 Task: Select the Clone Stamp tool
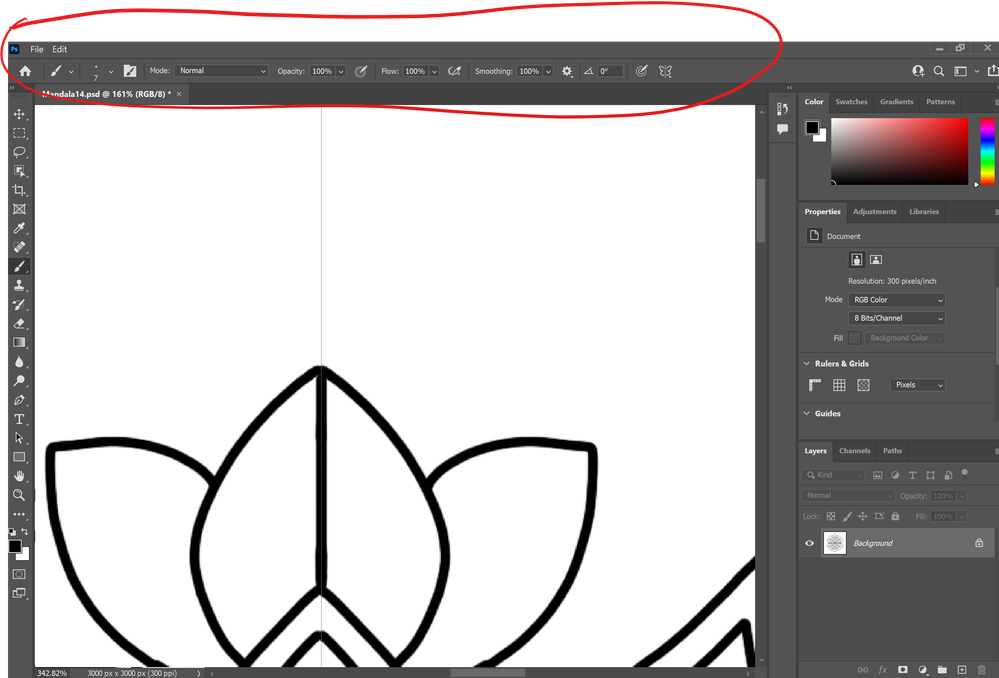[x=18, y=286]
